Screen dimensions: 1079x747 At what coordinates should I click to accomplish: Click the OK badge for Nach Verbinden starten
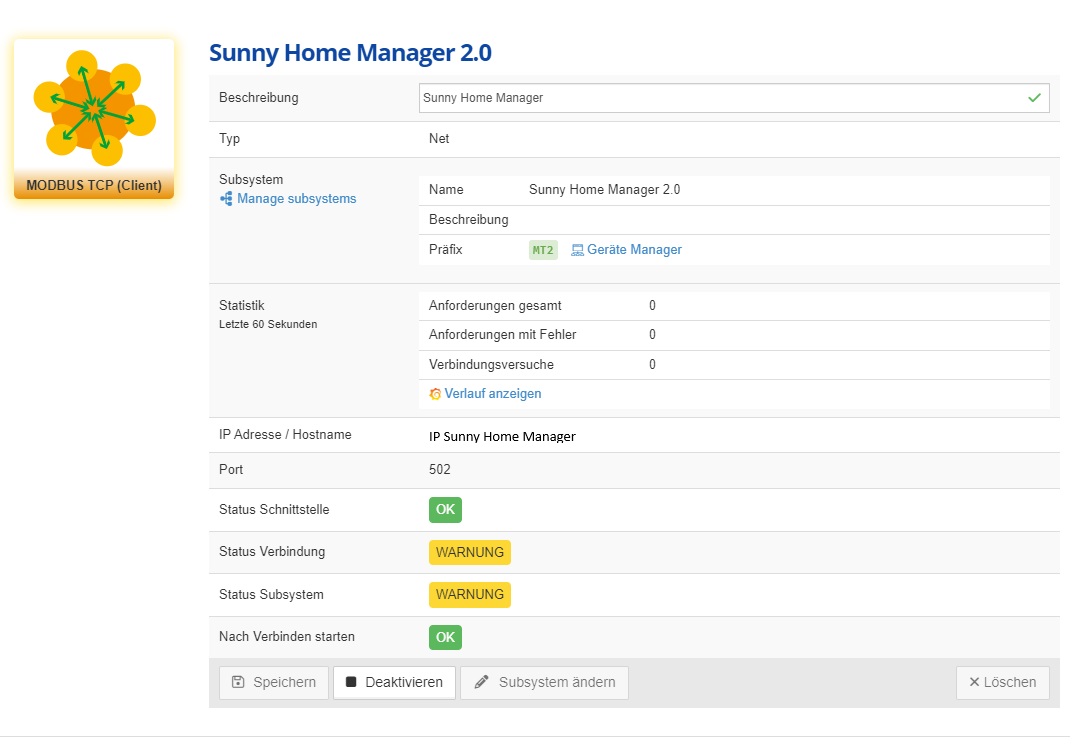pyautogui.click(x=445, y=637)
